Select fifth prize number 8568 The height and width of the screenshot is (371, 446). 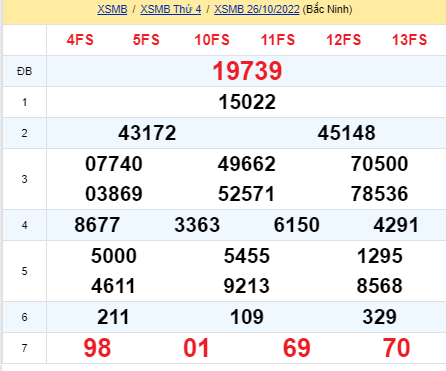click(379, 286)
